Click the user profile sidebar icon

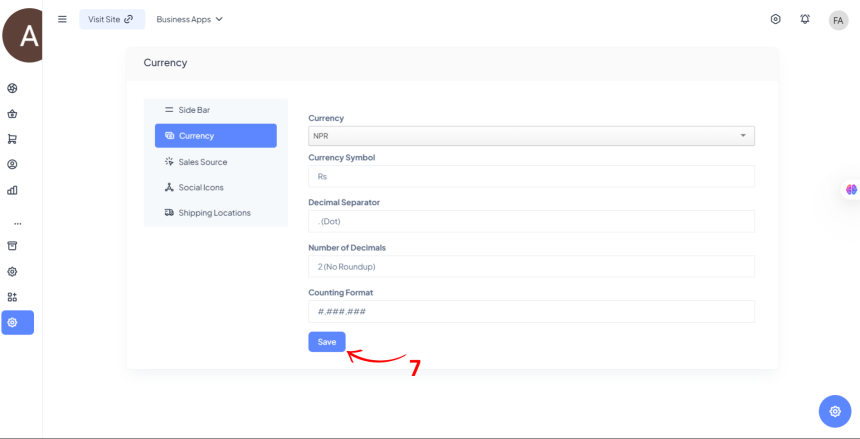(x=12, y=164)
